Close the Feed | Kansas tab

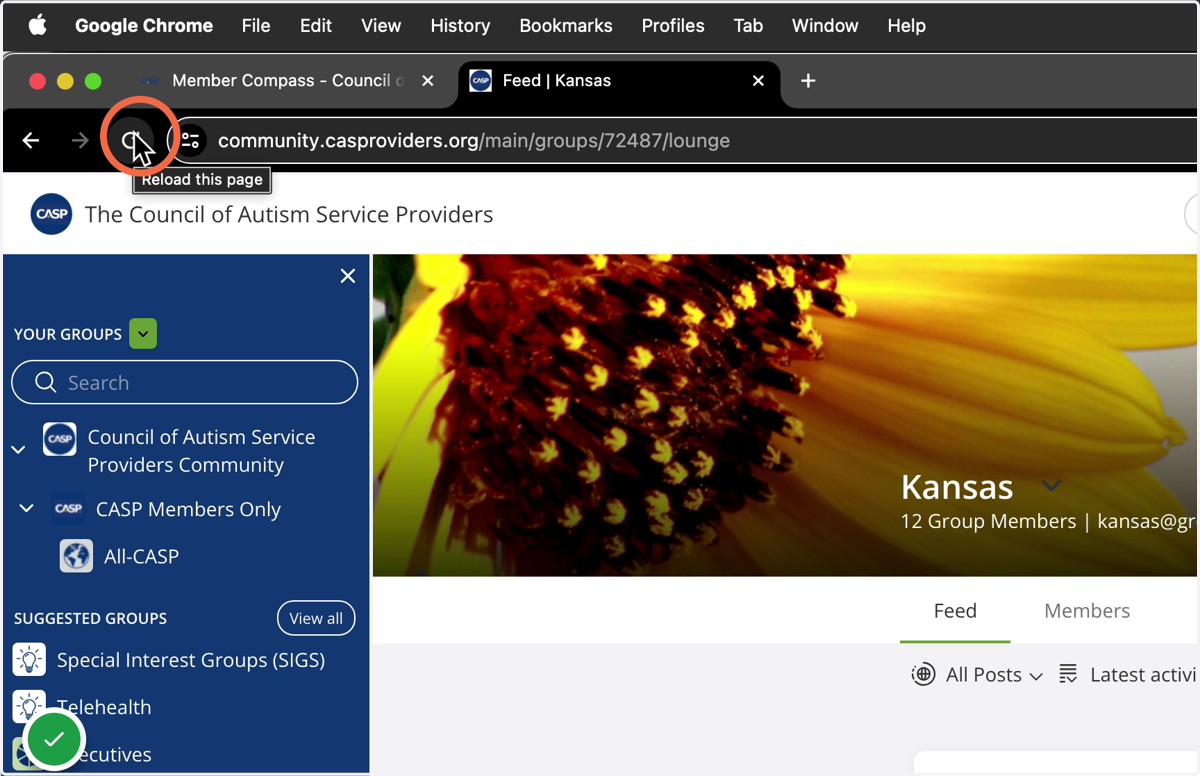[x=758, y=81]
